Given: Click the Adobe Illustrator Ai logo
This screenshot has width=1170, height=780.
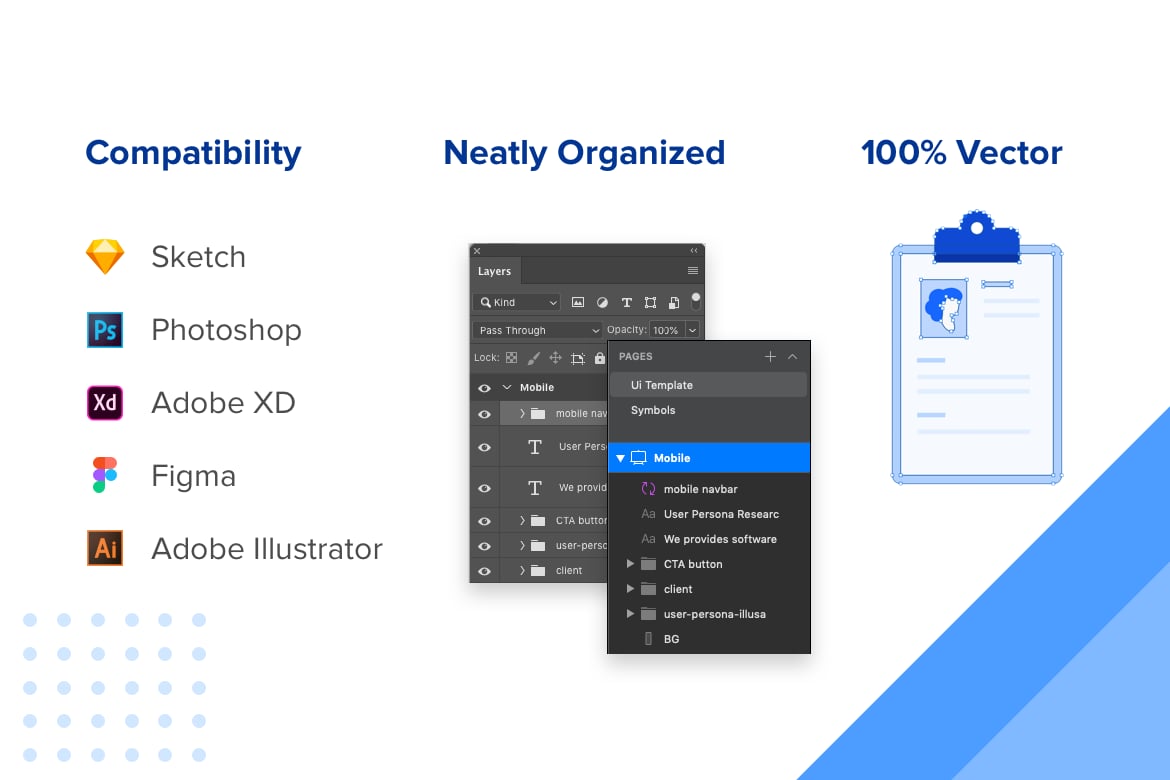Looking at the screenshot, I should click(x=105, y=549).
